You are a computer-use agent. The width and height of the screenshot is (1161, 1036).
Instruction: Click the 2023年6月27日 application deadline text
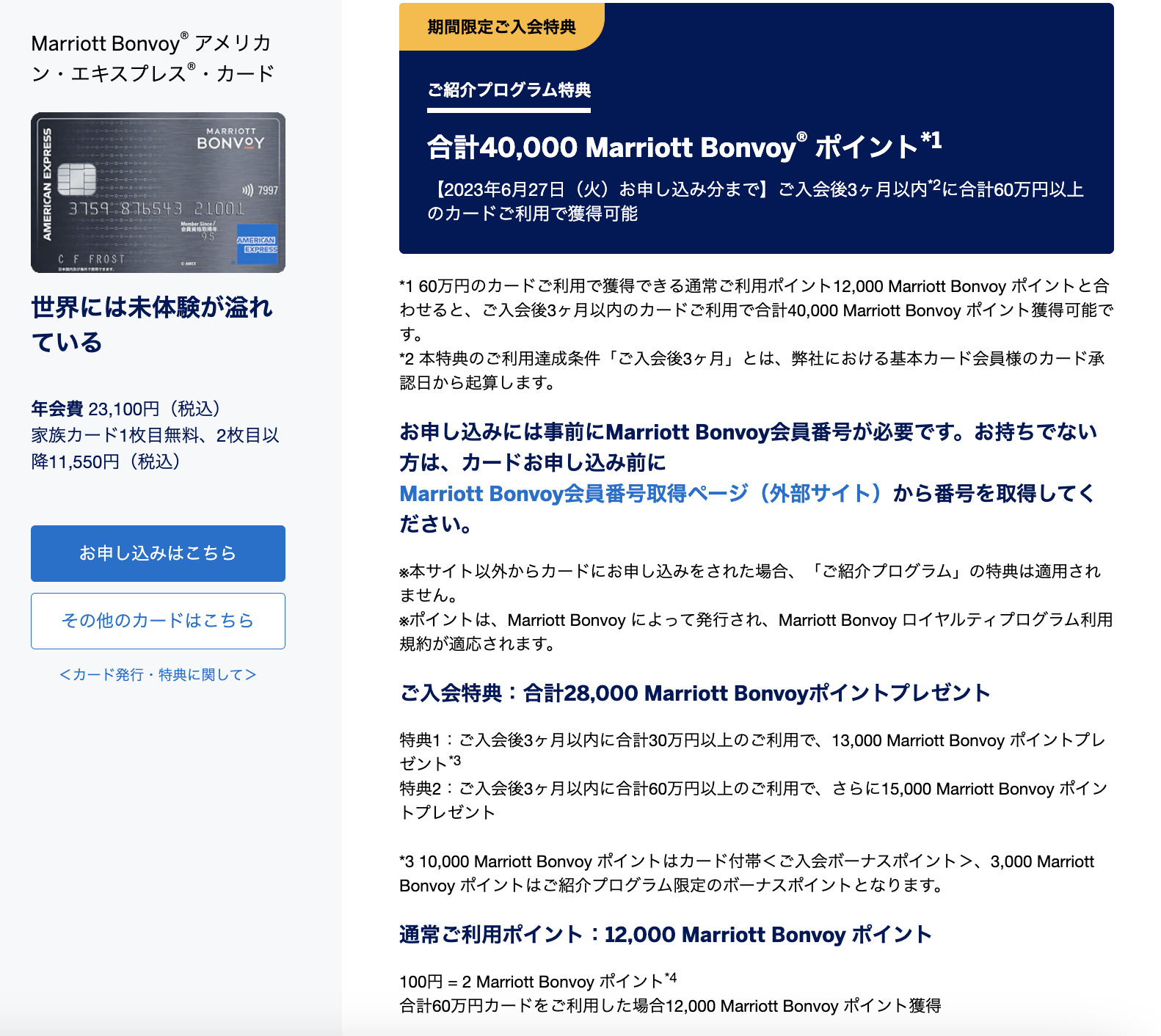point(756,201)
